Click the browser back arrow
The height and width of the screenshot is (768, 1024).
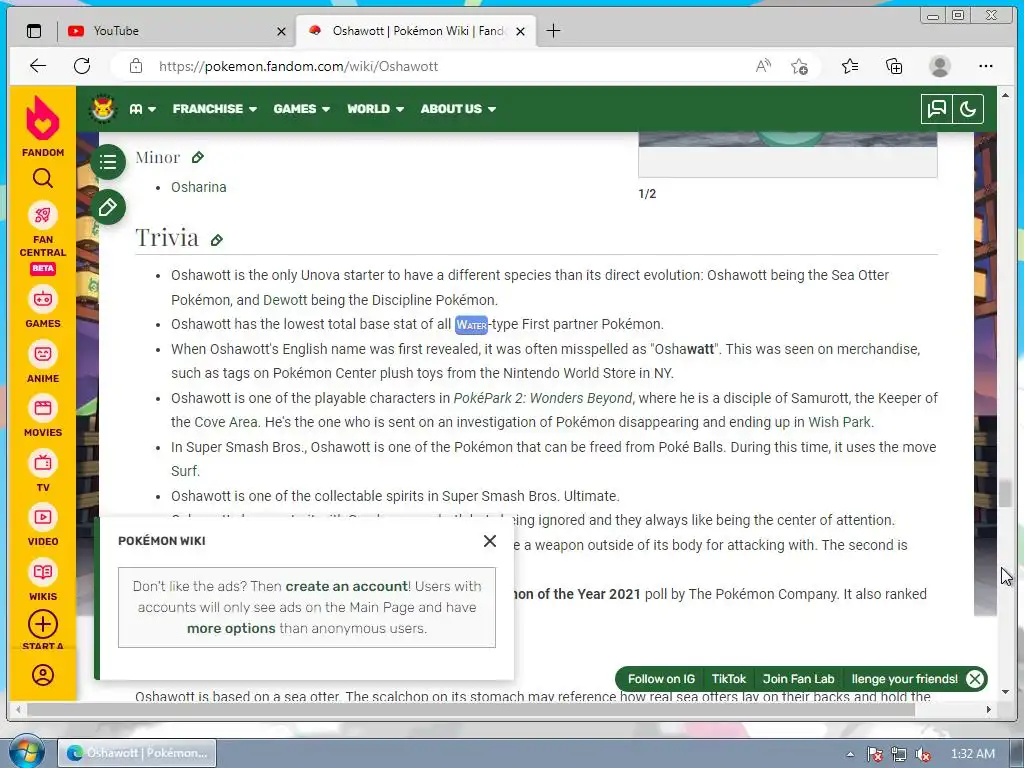tap(38, 66)
